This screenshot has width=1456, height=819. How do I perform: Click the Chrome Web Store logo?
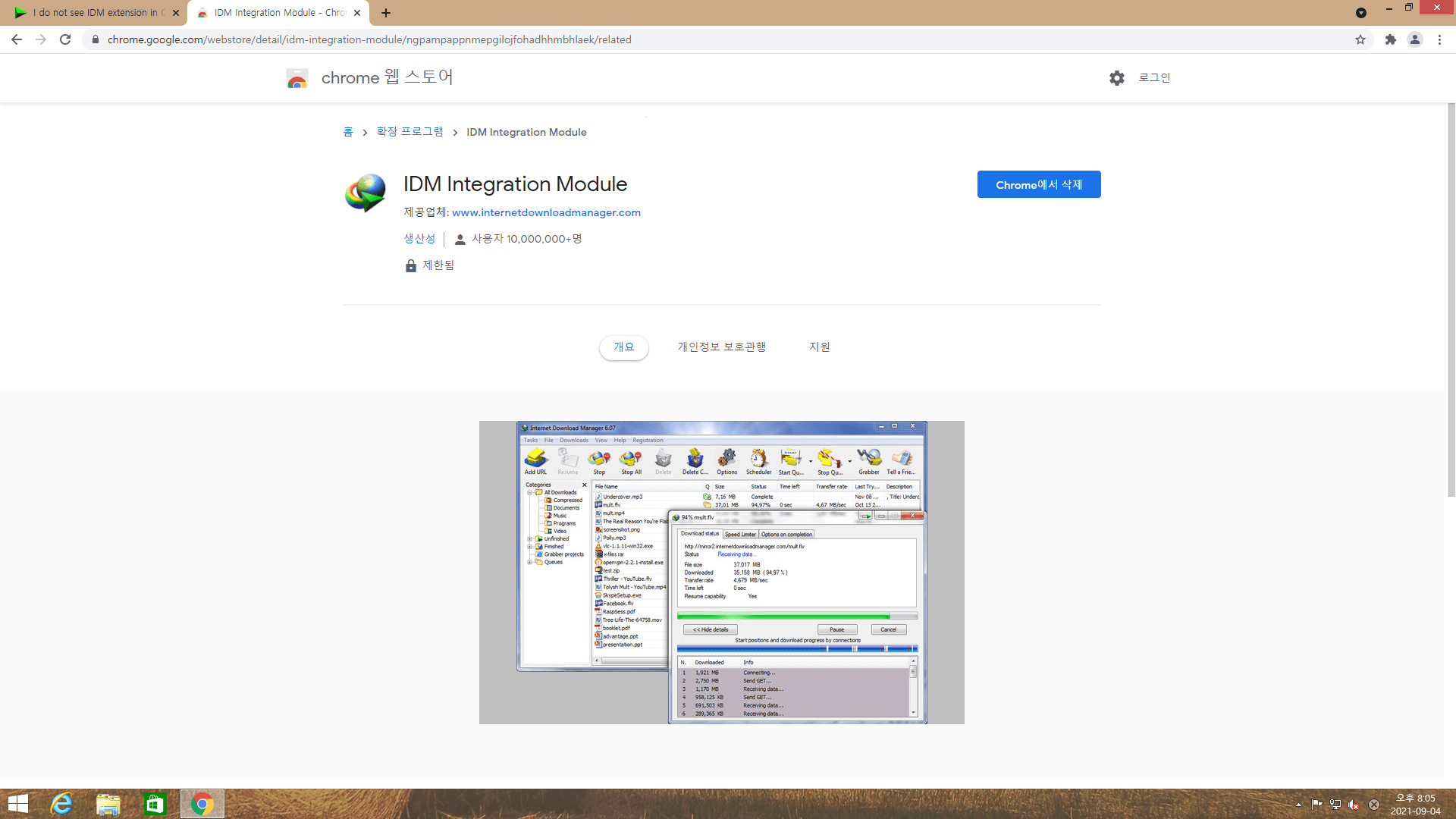pos(297,78)
